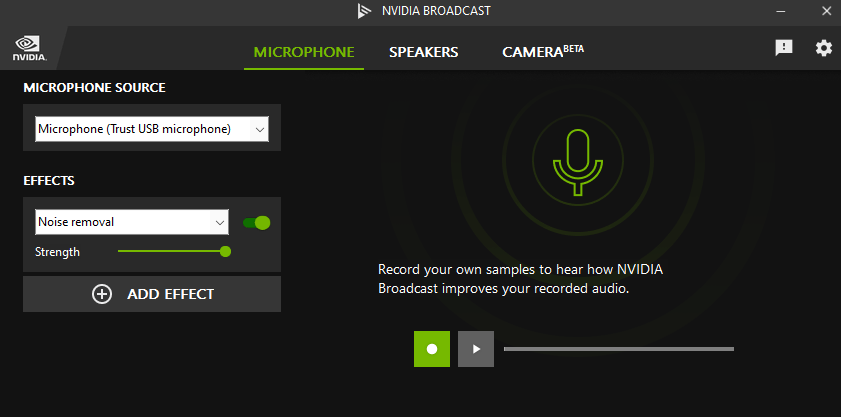Click the audio playback progress bar
This screenshot has height=417, width=841.
tap(618, 349)
